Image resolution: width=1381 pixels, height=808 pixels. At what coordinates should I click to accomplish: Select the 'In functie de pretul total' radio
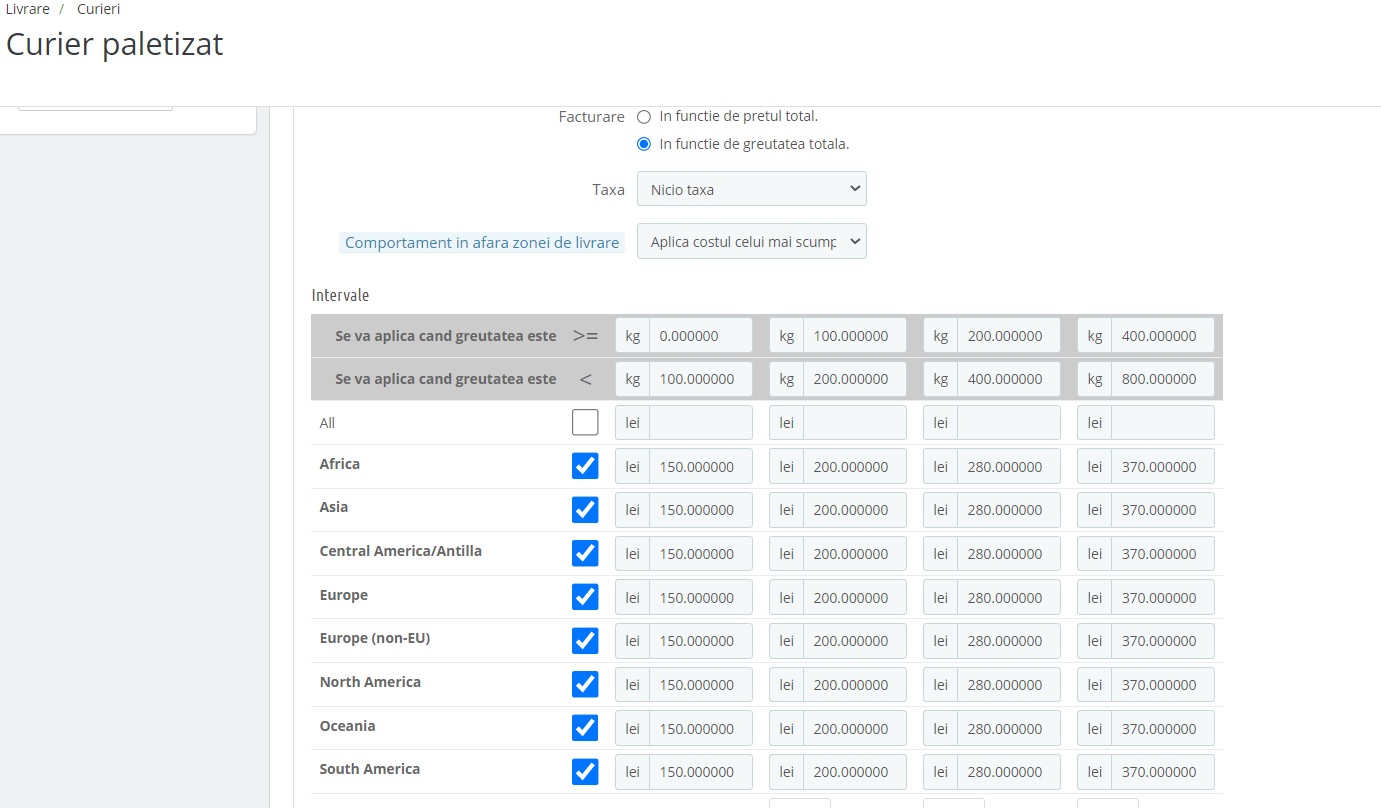coord(644,117)
